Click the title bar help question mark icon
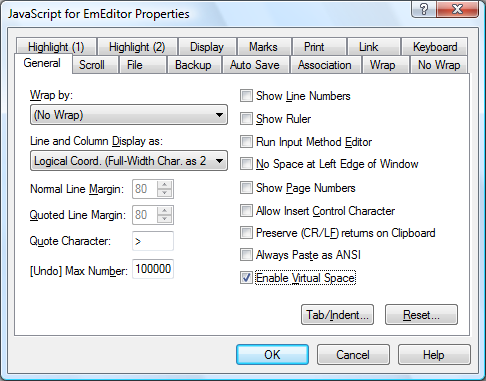This screenshot has height=381, width=486. 424,9
